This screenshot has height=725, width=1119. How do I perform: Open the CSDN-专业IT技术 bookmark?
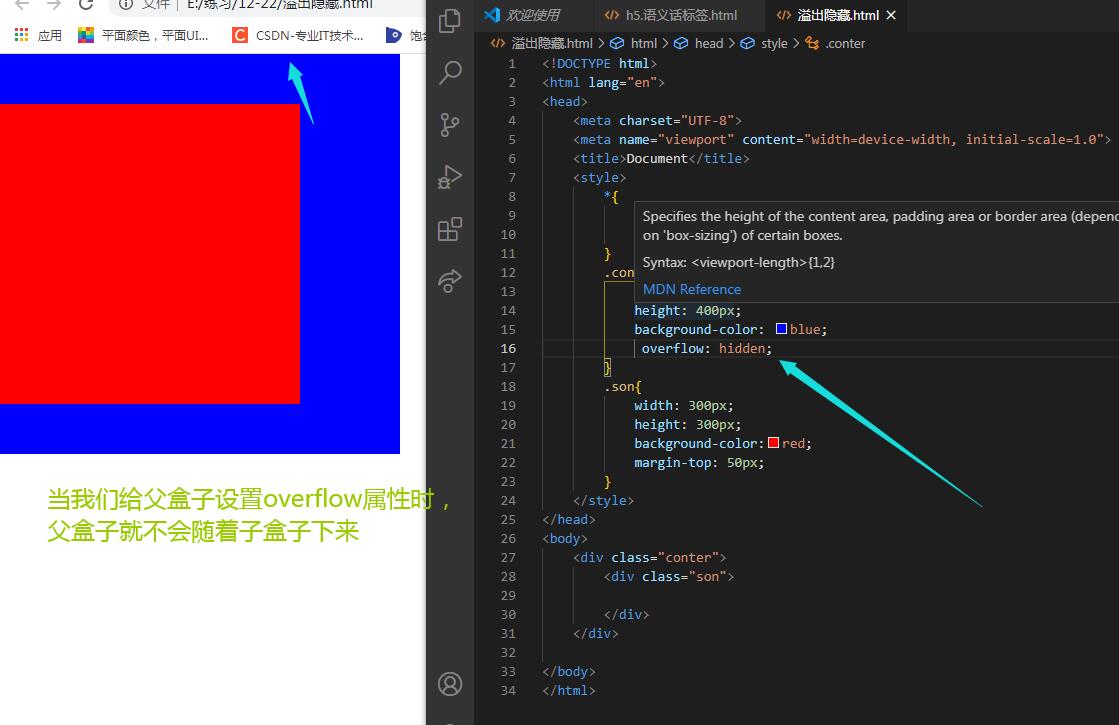tap(298, 35)
